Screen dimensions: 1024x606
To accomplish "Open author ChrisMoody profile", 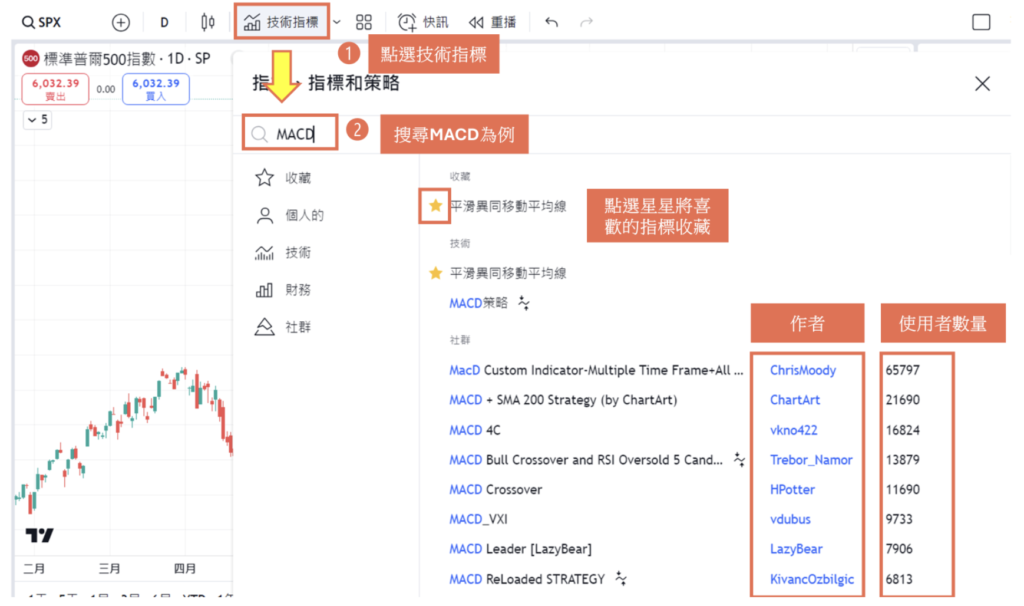I will pos(803,370).
